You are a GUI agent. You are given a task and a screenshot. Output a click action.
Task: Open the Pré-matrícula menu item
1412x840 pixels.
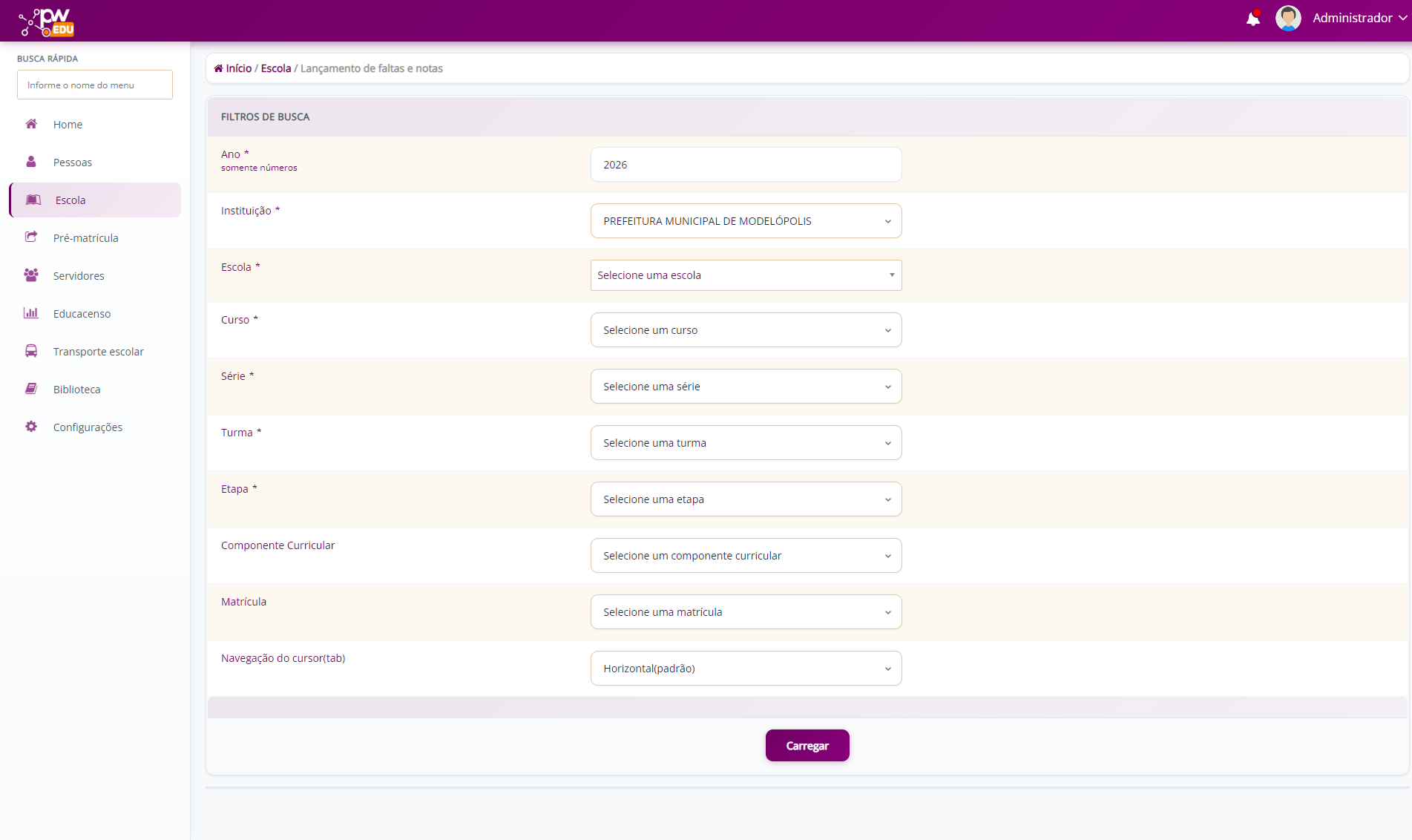85,238
